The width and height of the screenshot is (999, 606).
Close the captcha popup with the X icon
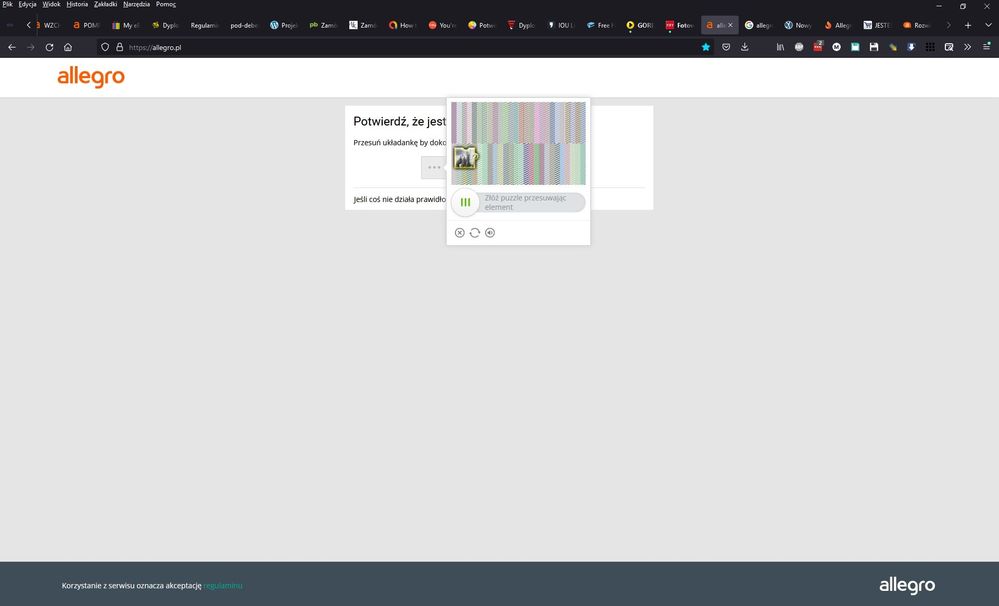[x=460, y=233]
